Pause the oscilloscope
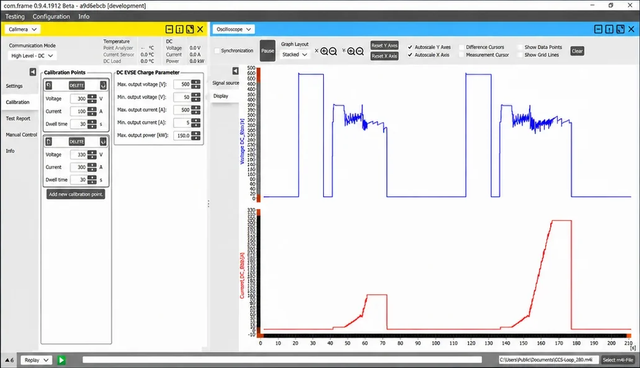 [x=267, y=51]
